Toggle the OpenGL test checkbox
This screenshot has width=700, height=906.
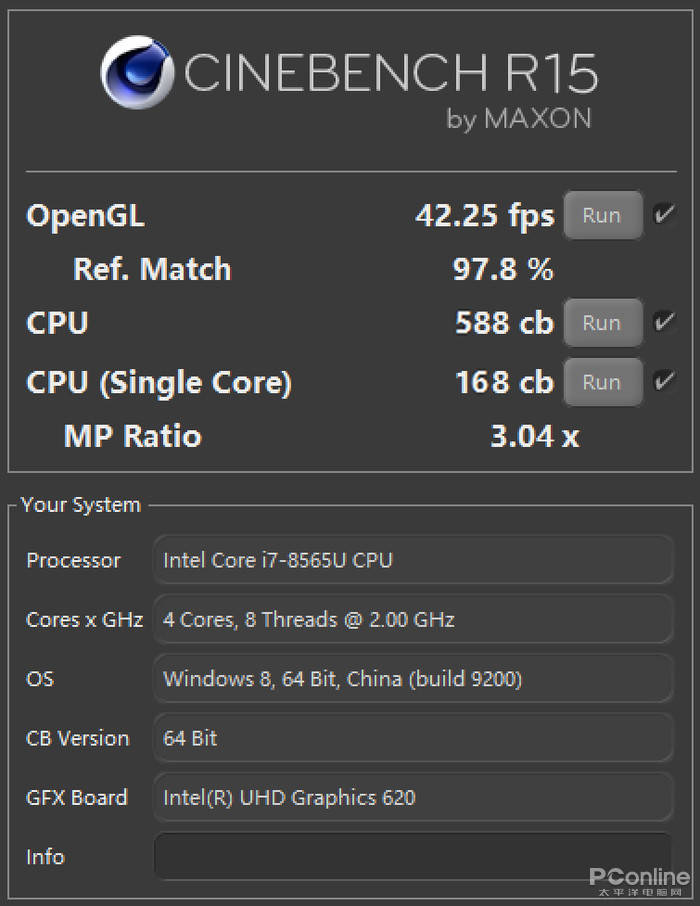pos(663,214)
